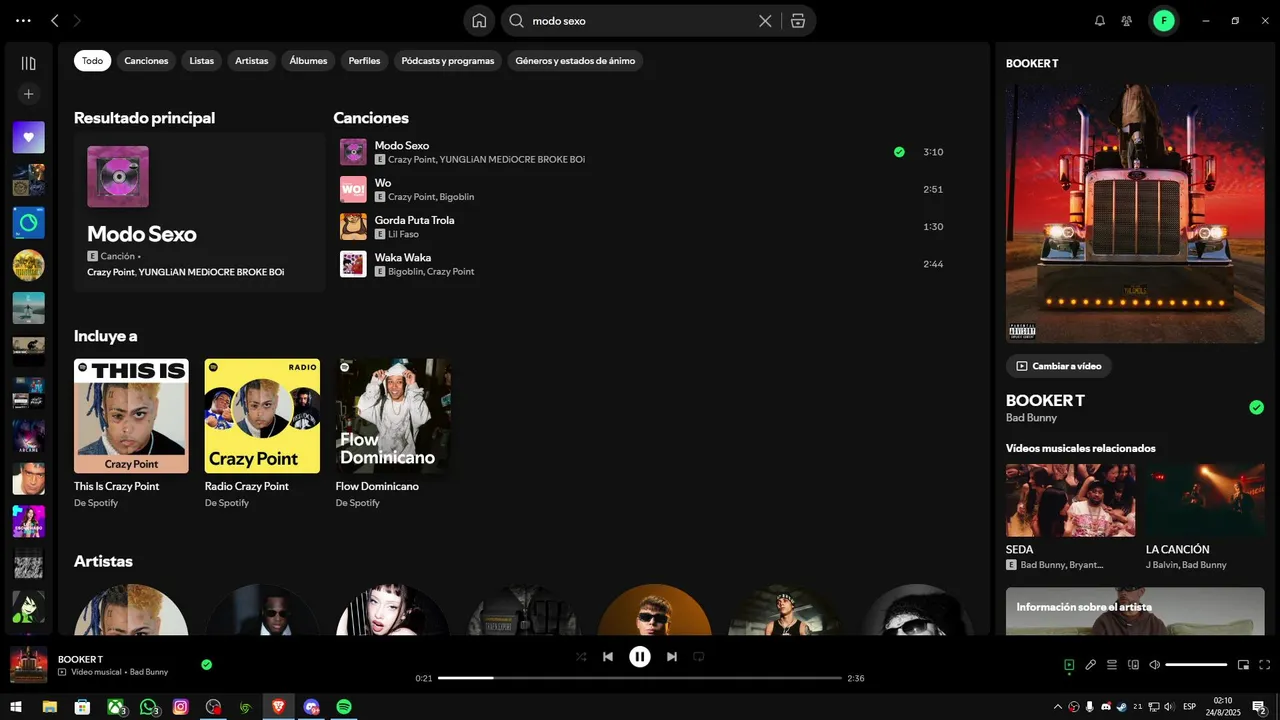The width and height of the screenshot is (1280, 720).
Task: Open Flow Dominicano playlist
Action: coord(393,434)
